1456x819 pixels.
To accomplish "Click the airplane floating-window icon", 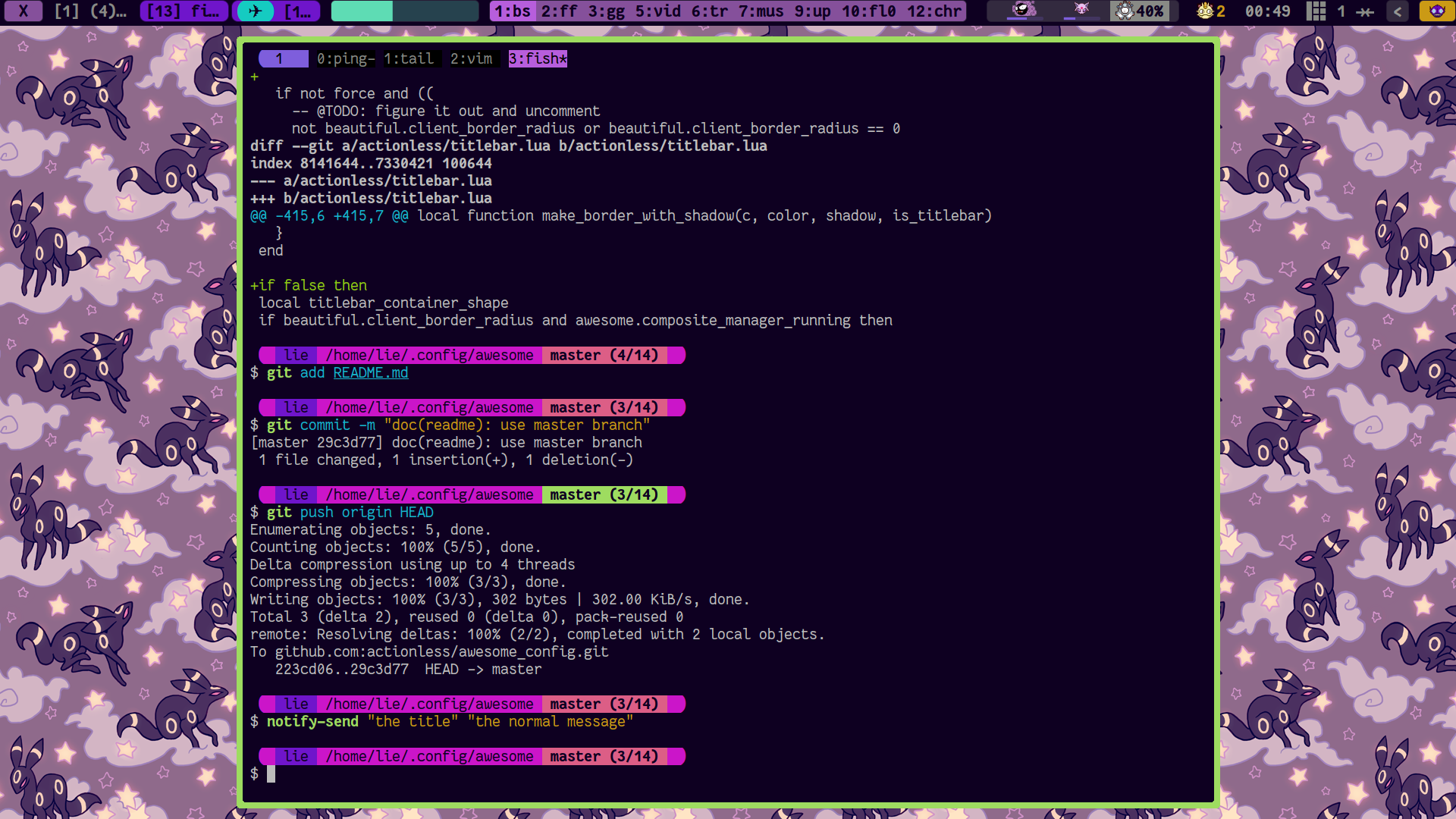I will [x=255, y=11].
